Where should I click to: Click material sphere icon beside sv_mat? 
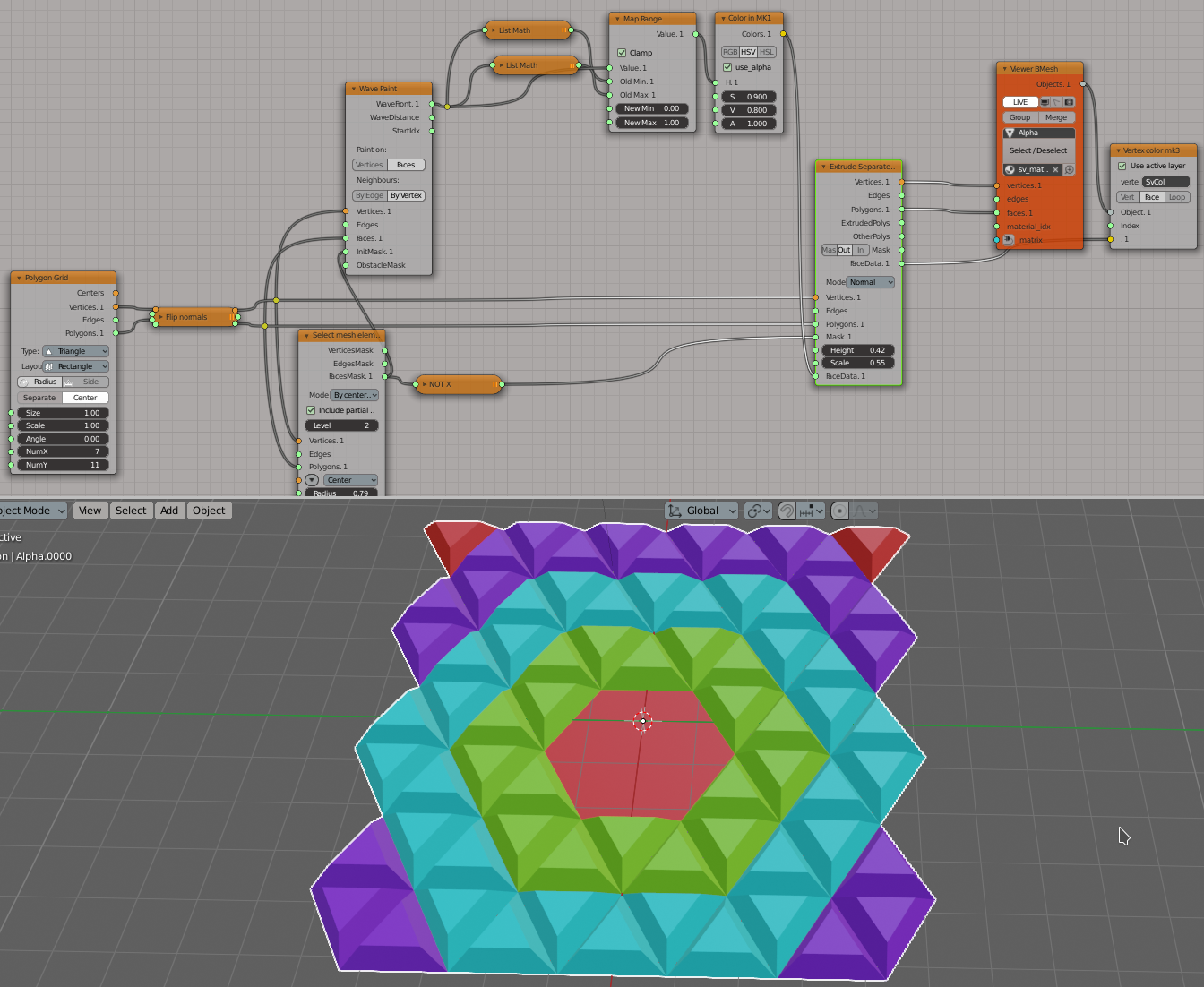1010,169
